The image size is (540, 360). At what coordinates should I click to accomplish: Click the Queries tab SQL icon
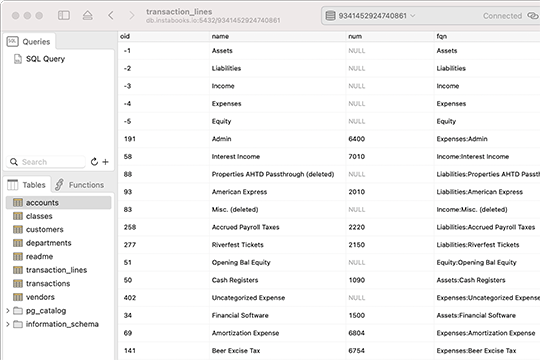coord(12,42)
